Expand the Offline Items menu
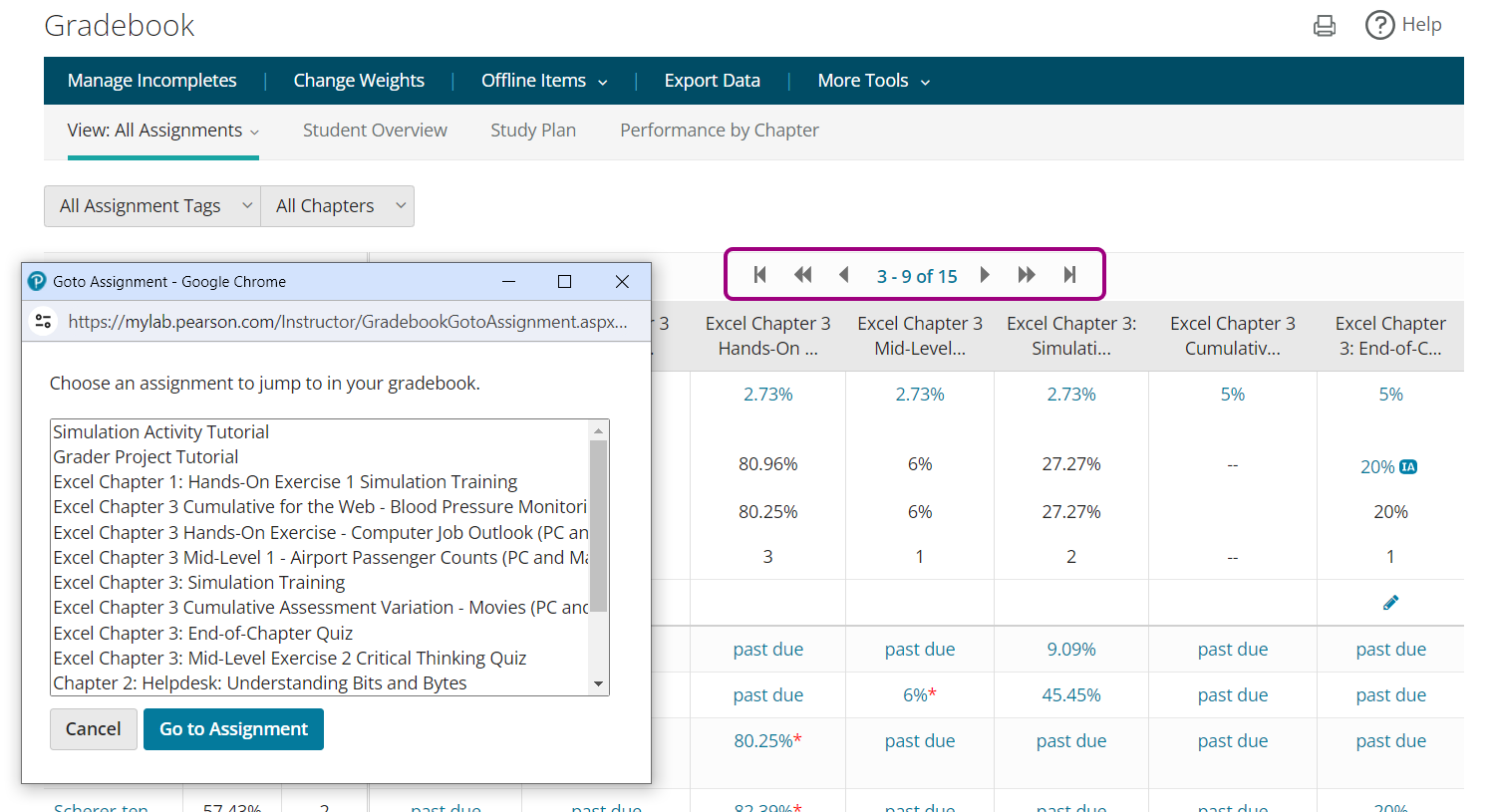1493x812 pixels. click(x=544, y=81)
